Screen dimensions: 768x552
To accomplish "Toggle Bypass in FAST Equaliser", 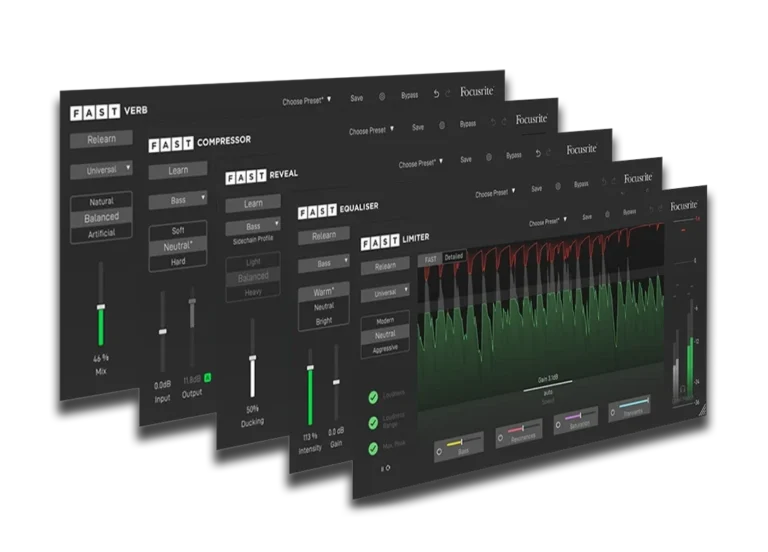I will (581, 184).
